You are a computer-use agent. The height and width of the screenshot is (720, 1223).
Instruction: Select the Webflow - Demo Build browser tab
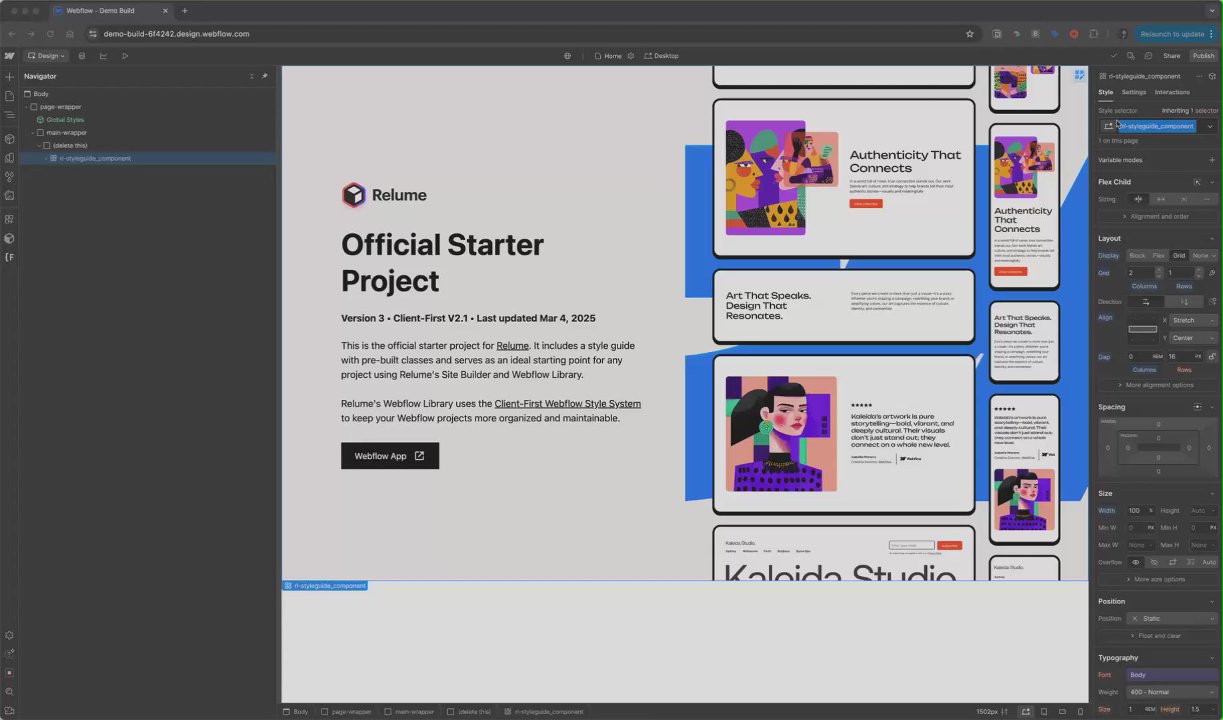[110, 10]
